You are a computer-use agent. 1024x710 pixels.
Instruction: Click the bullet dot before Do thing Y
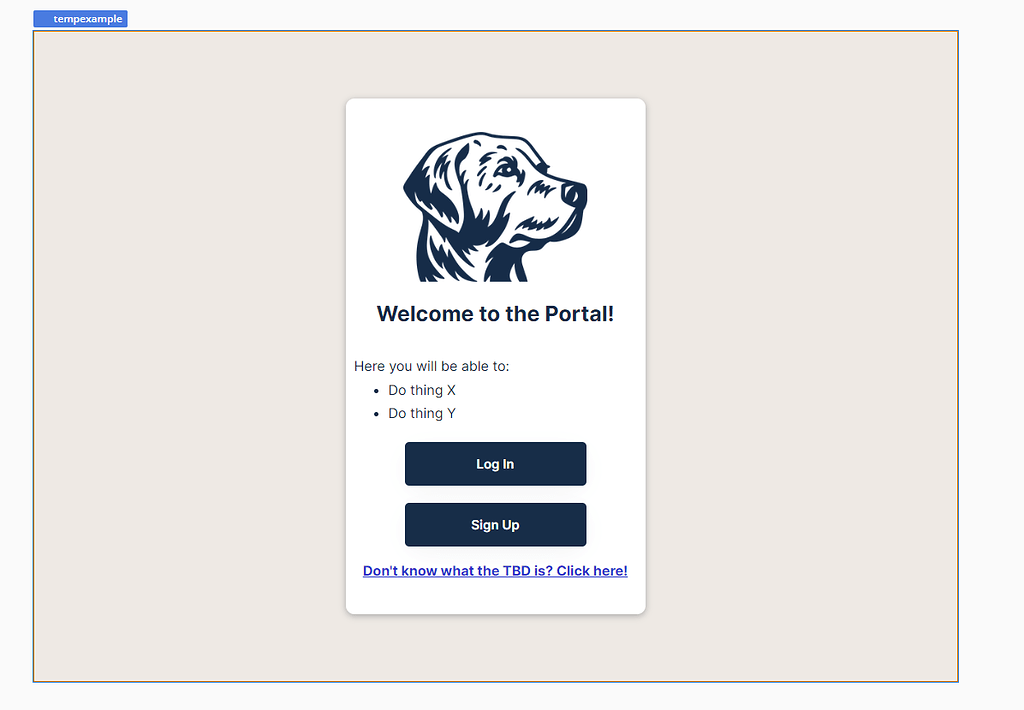point(376,414)
